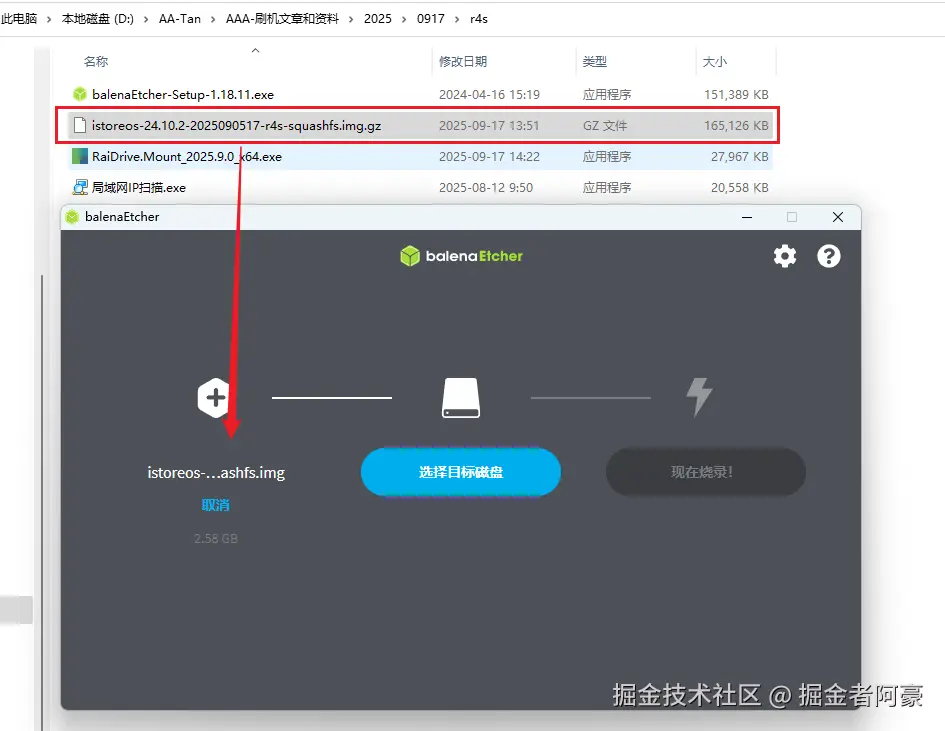Image resolution: width=945 pixels, height=731 pixels.
Task: Maximize the balenaEtcher window
Action: pyautogui.click(x=792, y=217)
